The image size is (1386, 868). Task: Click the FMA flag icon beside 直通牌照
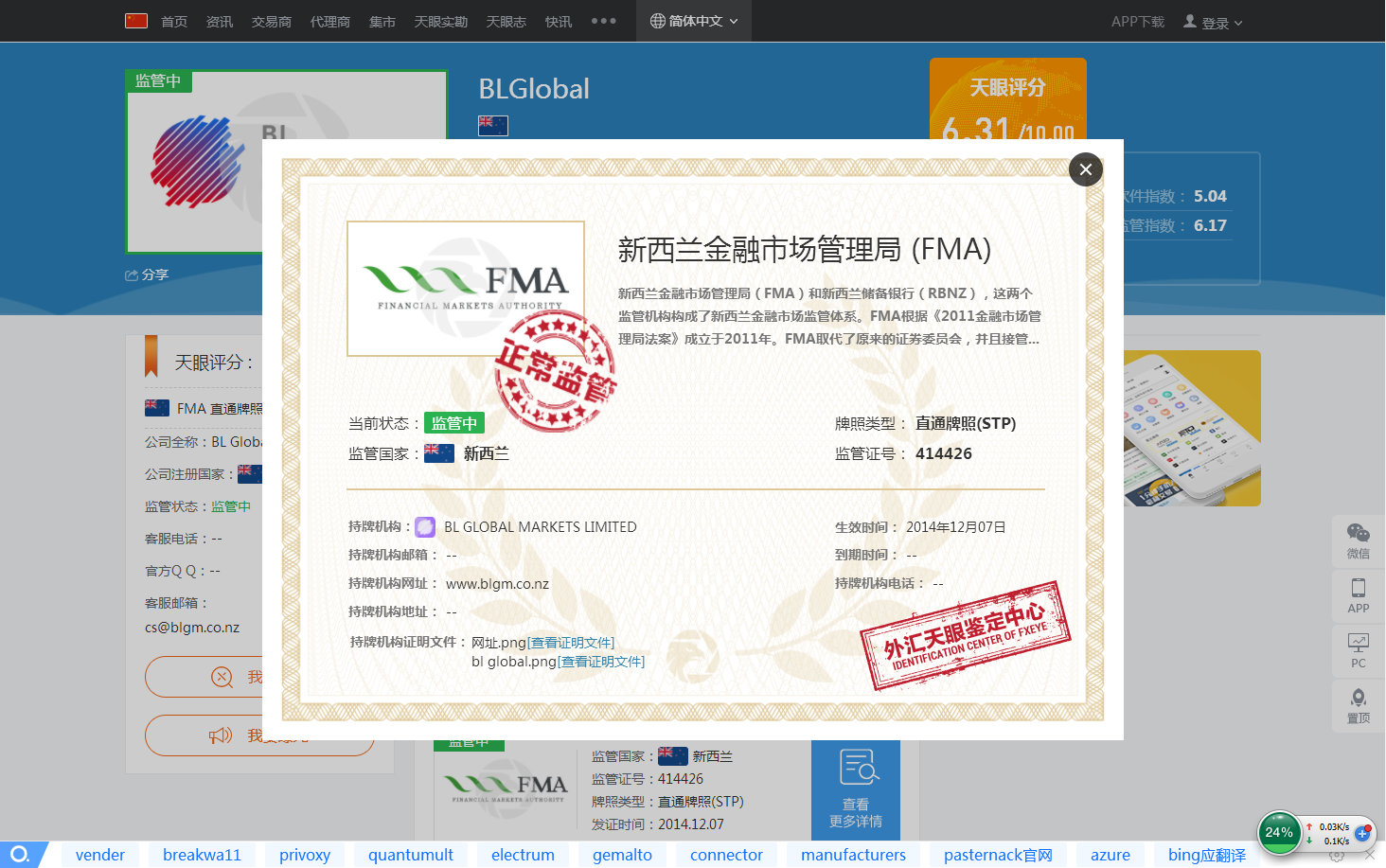coord(157,408)
